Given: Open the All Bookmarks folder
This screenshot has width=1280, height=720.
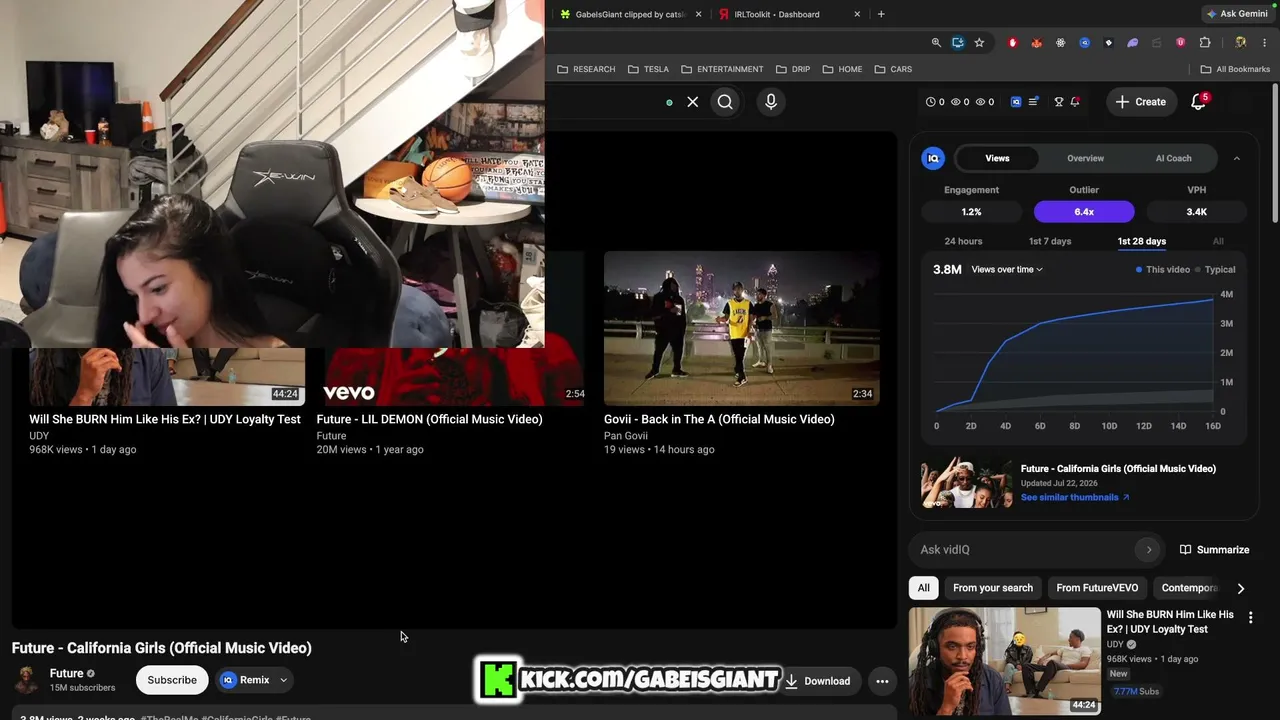Looking at the screenshot, I should tap(1235, 69).
